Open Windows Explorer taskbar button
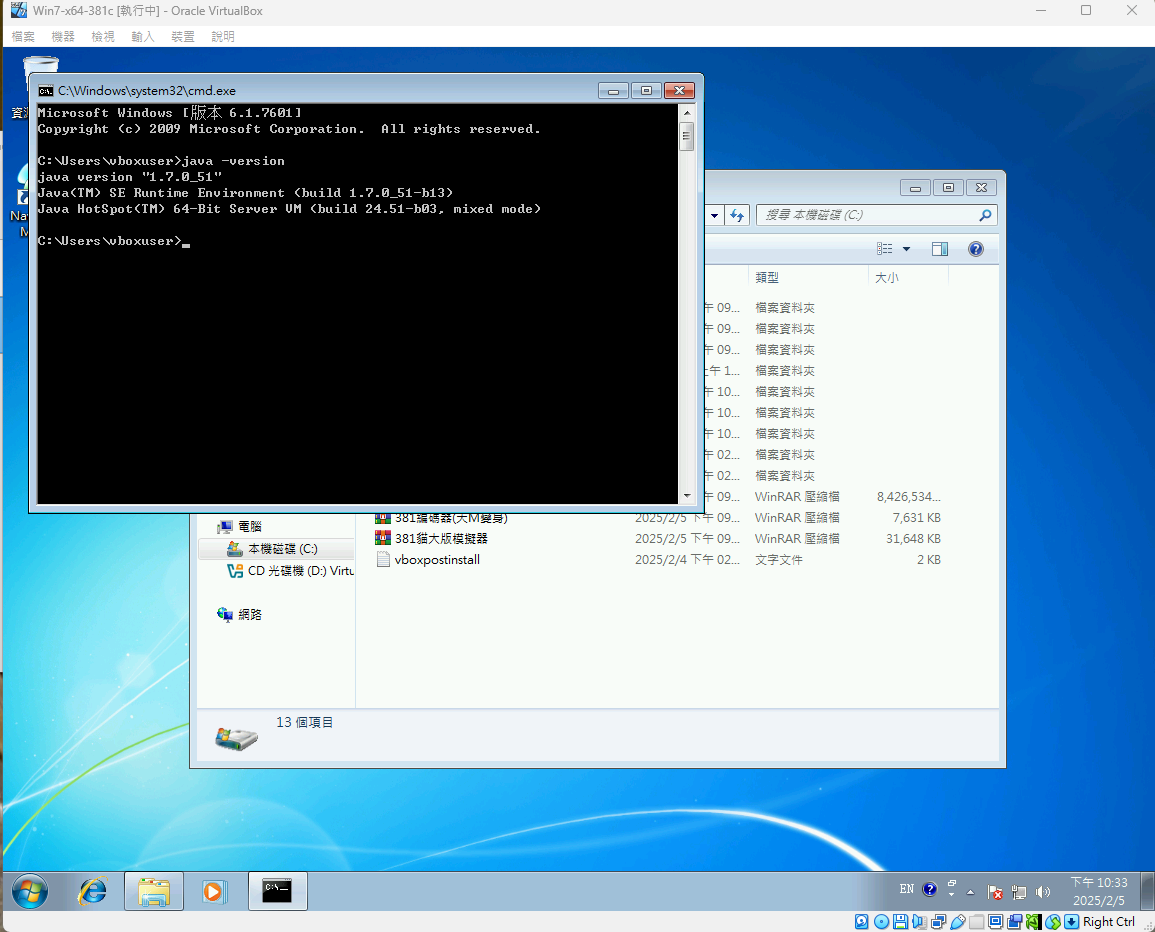 154,891
